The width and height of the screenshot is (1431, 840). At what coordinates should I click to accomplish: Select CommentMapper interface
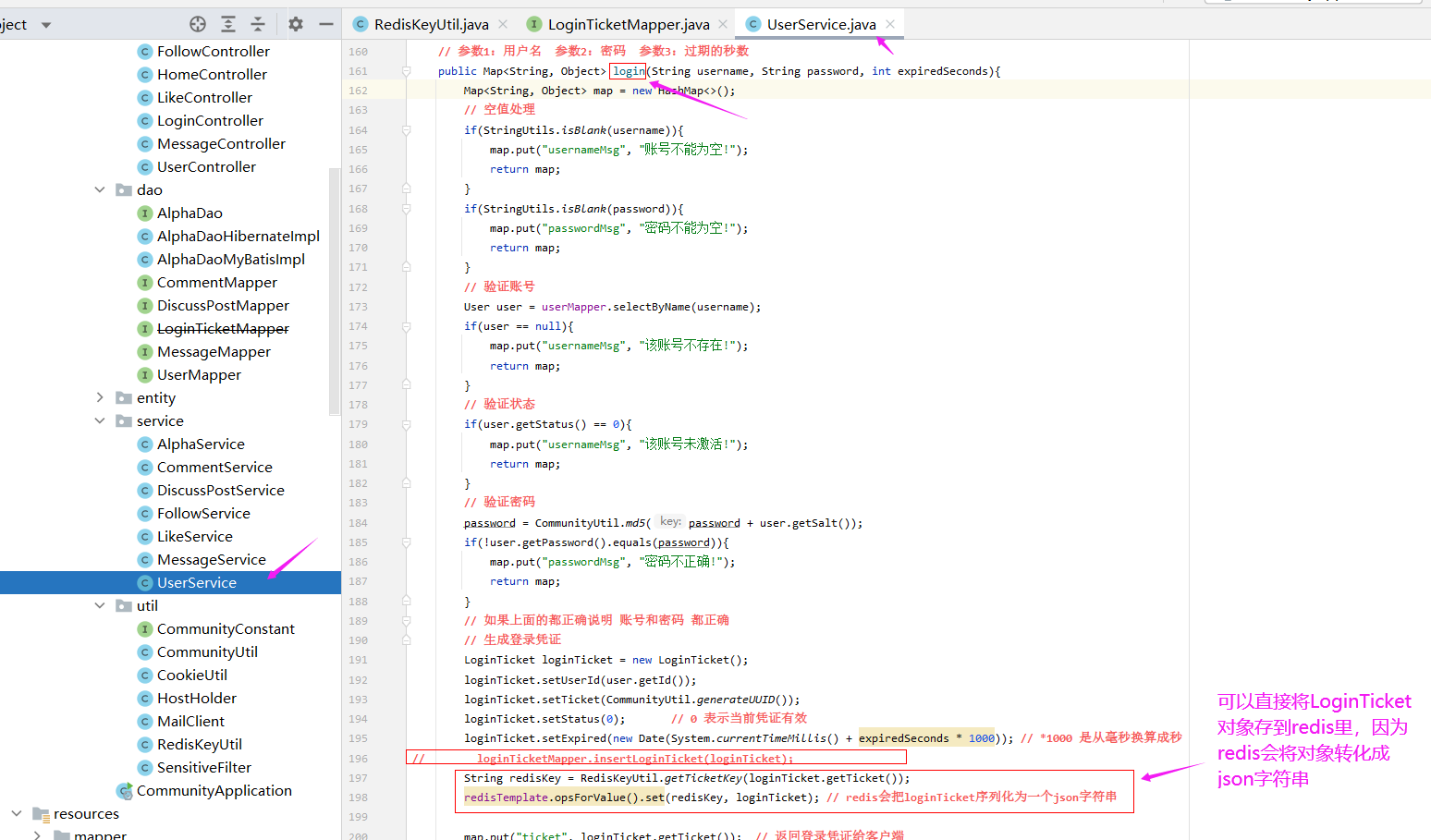pos(217,282)
